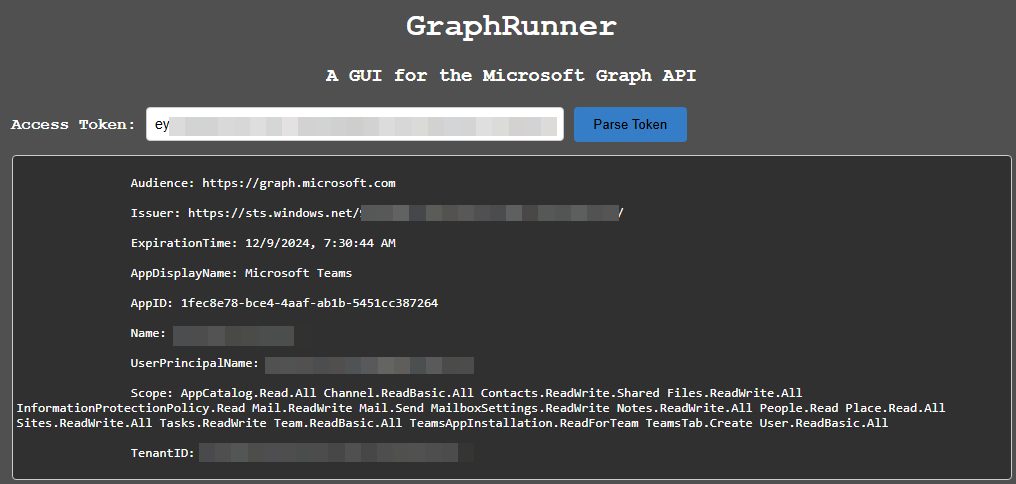
Task: Click the Parse Token button
Action: tap(630, 124)
